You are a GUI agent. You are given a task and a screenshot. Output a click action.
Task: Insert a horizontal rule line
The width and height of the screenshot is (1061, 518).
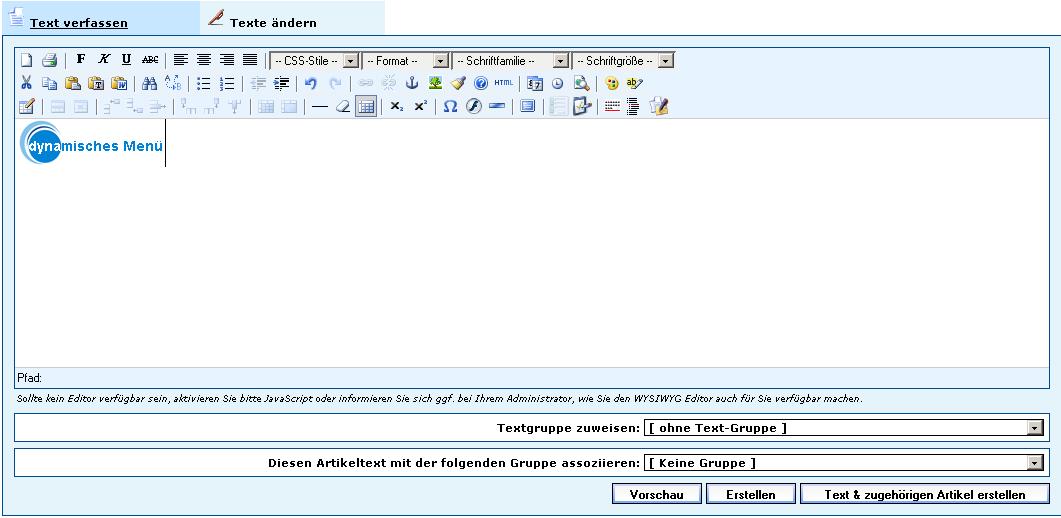coord(319,107)
